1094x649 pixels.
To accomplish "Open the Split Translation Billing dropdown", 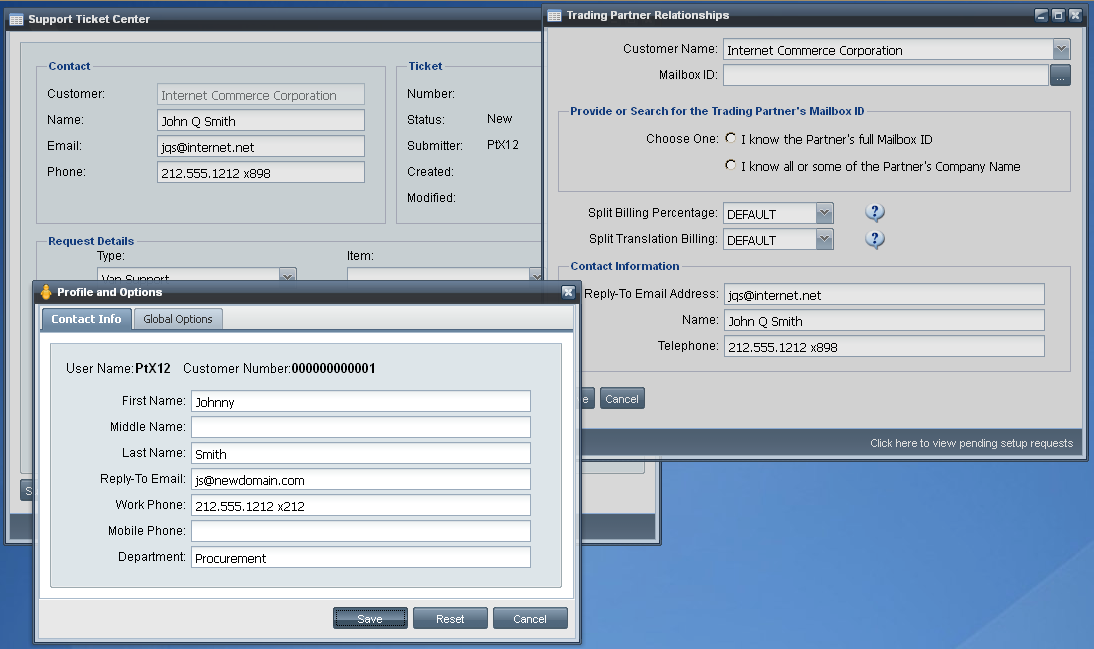I will click(825, 239).
